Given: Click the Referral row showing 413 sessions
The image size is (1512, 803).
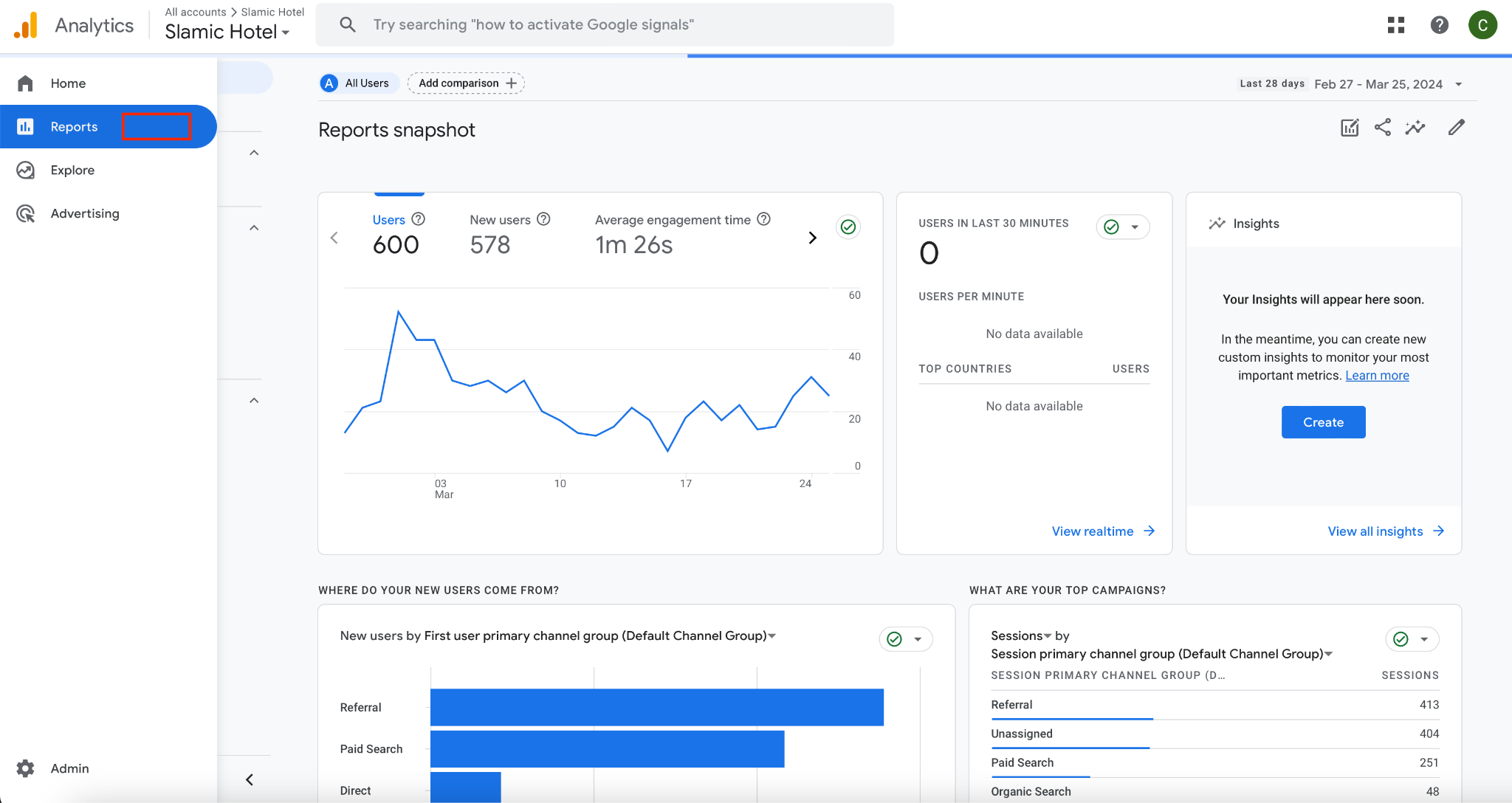Looking at the screenshot, I should pyautogui.click(x=1214, y=705).
